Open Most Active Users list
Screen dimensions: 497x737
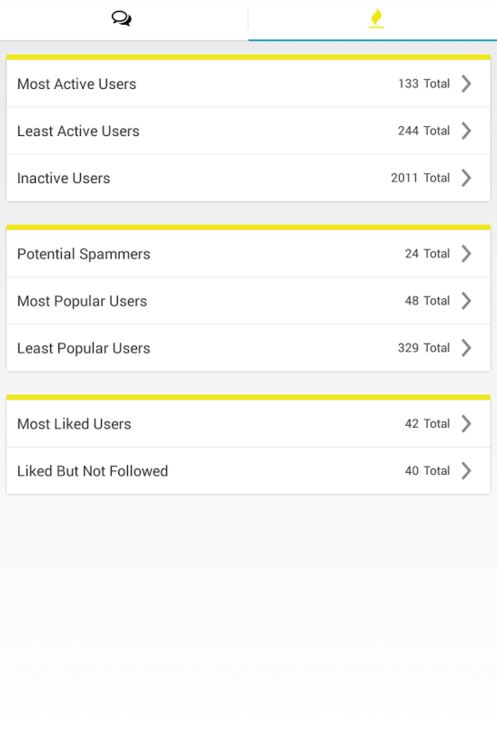[248, 84]
